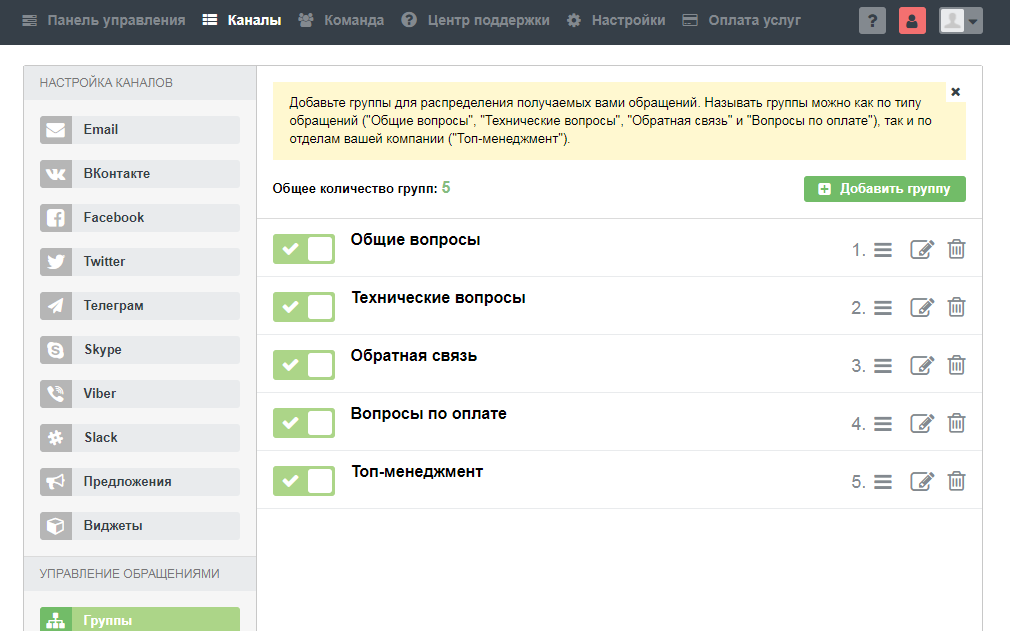
Task: Dismiss the yellow info banner
Action: coord(955,91)
